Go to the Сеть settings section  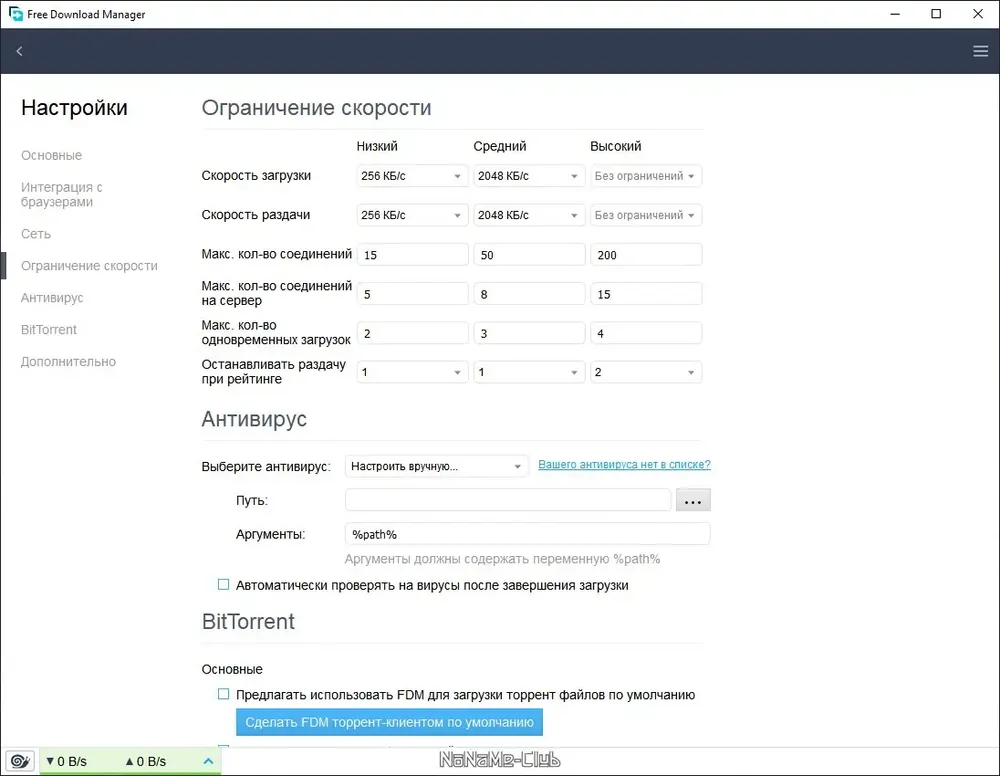[36, 234]
